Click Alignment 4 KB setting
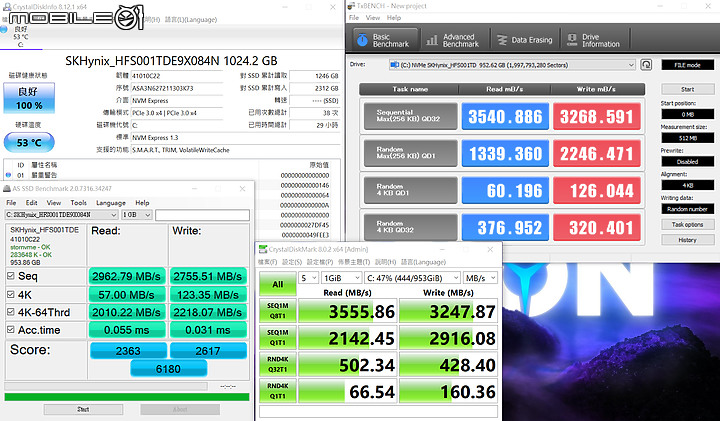Screen dimensions: 720x421 click(687, 185)
